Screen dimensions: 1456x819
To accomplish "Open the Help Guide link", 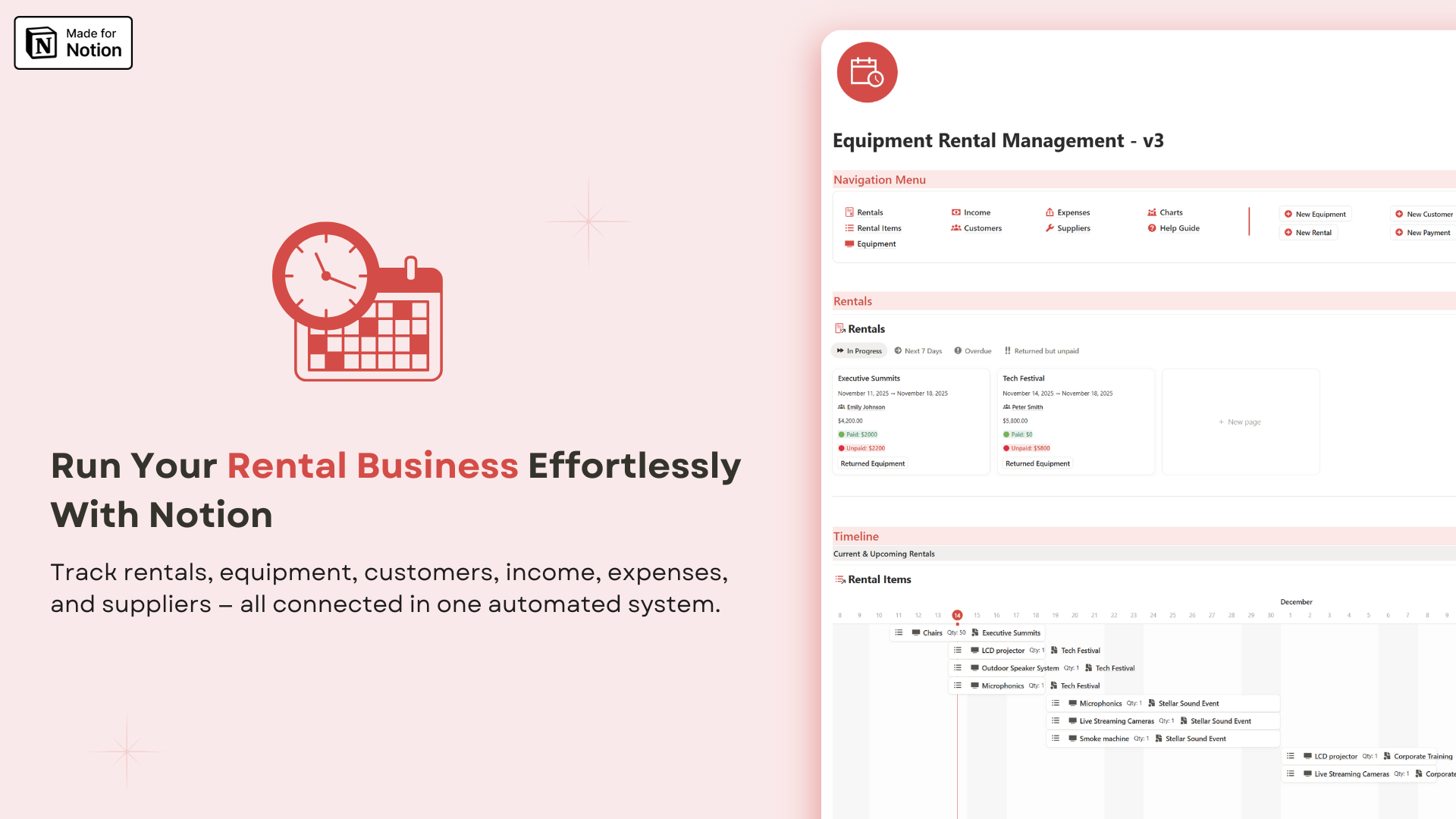I will coord(1178,228).
